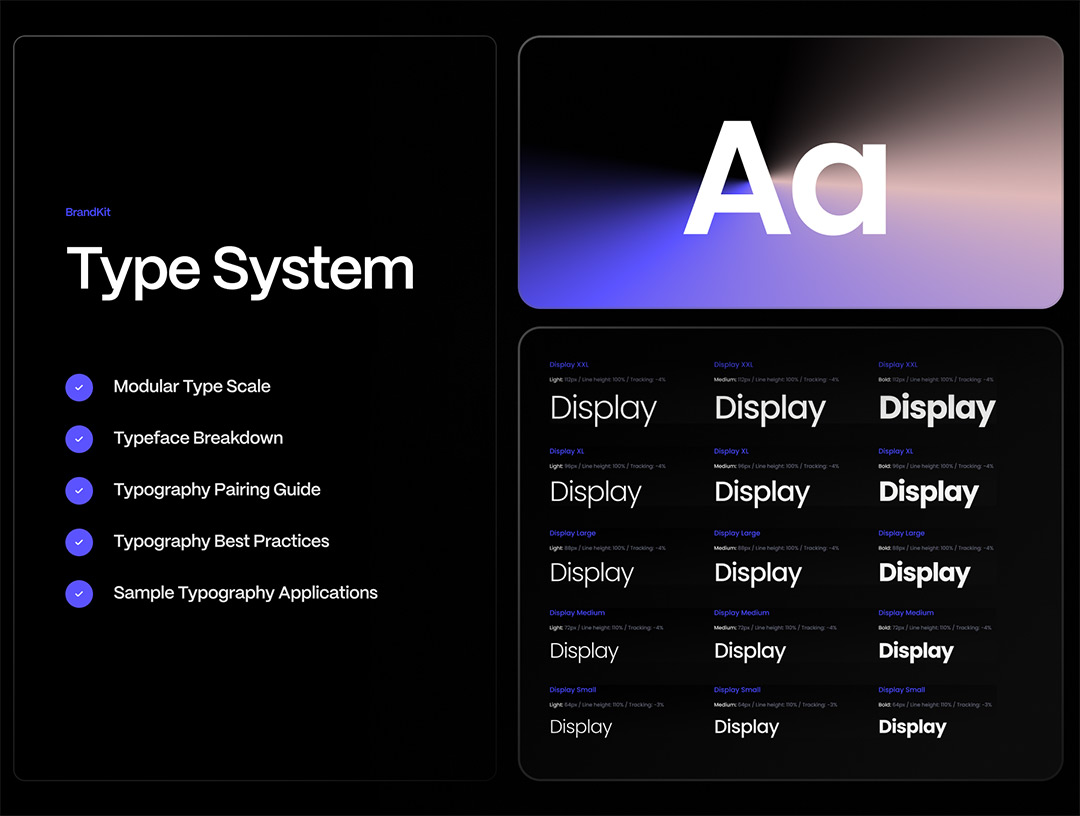Viewport: 1080px width, 816px height.
Task: Click the blue Display Large label in Light column
Action: click(x=572, y=533)
